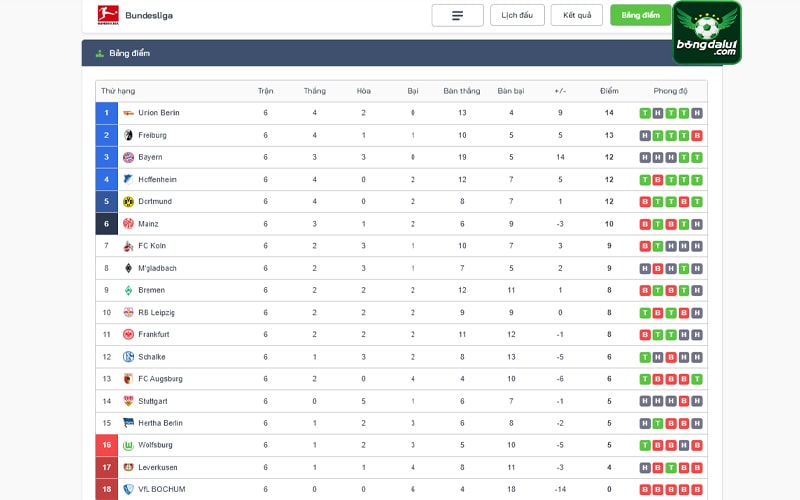Click the Bàn thắng column header
This screenshot has width=800, height=500.
462,91
